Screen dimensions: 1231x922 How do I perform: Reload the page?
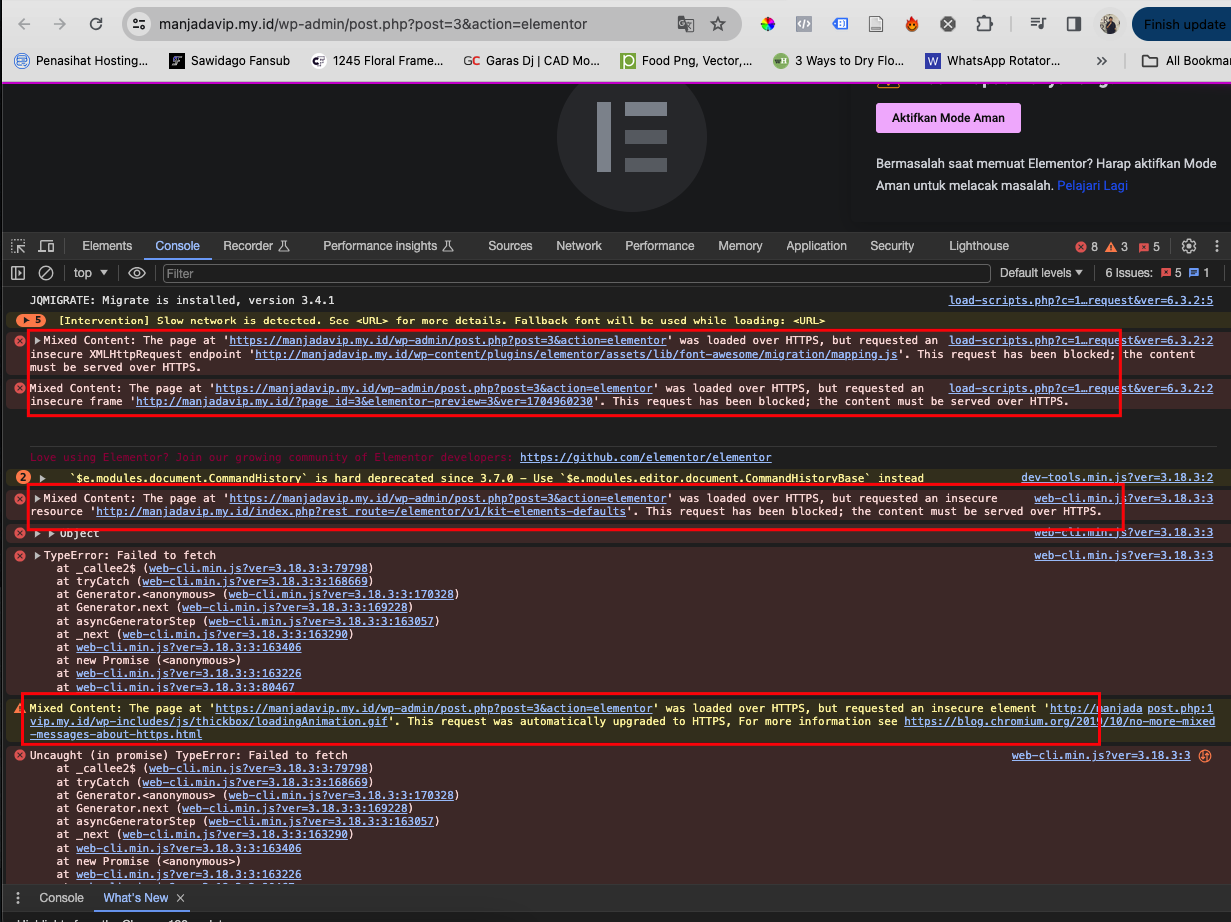pyautogui.click(x=95, y=24)
